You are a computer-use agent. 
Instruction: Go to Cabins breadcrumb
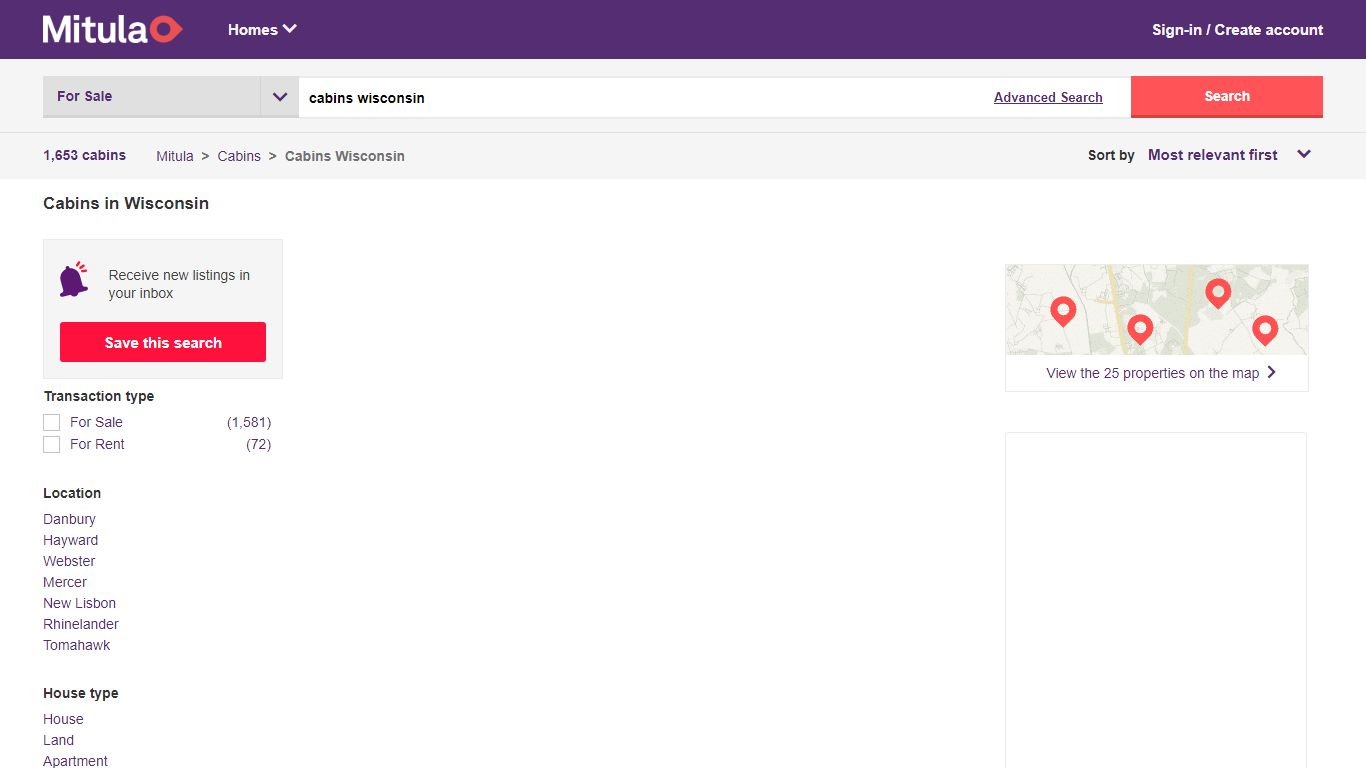click(x=239, y=156)
